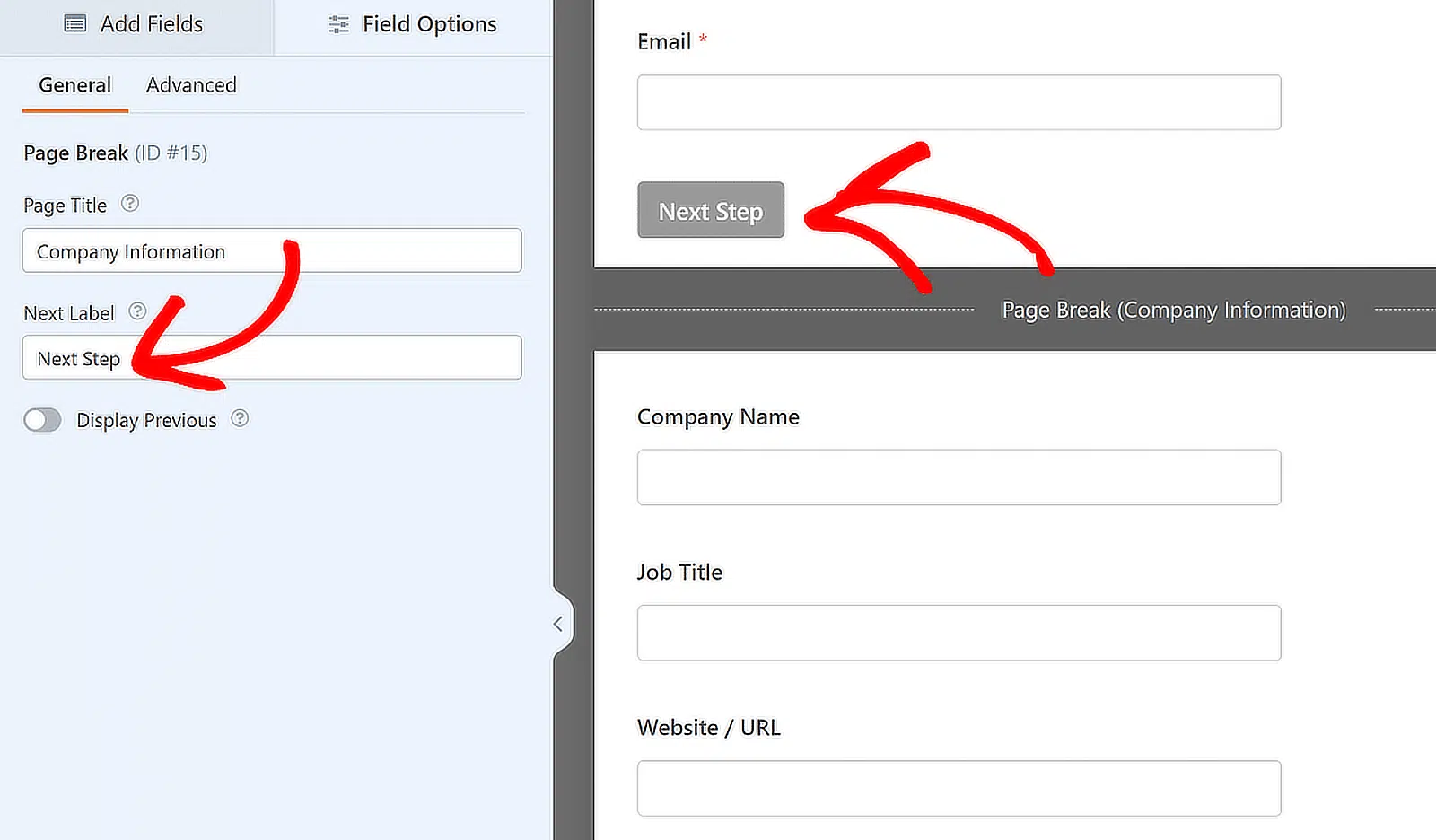Screen dimensions: 1436x840
Task: Click the Job Title input field
Action: 959,633
